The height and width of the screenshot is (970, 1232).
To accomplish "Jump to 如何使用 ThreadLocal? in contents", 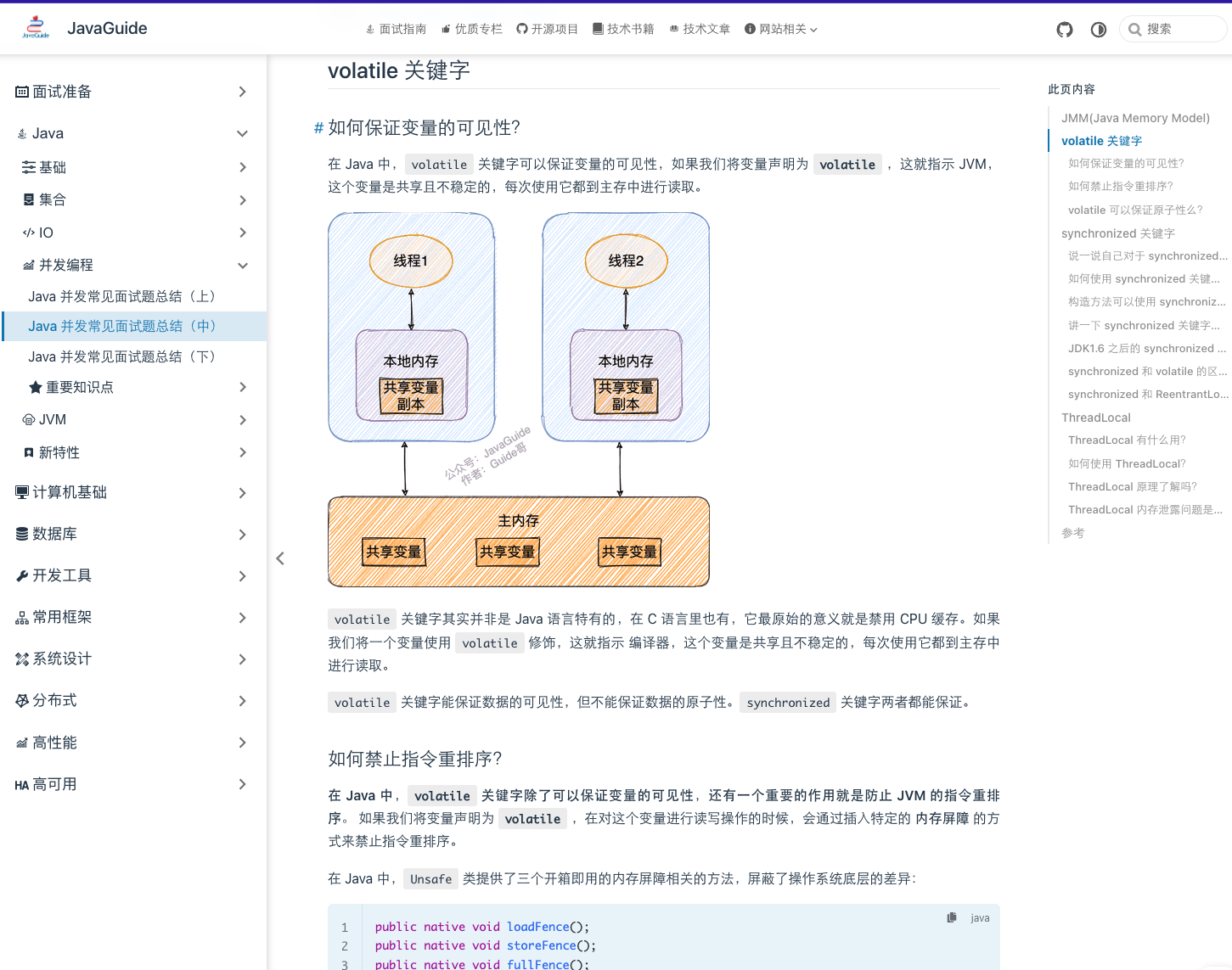I will tap(1127, 463).
